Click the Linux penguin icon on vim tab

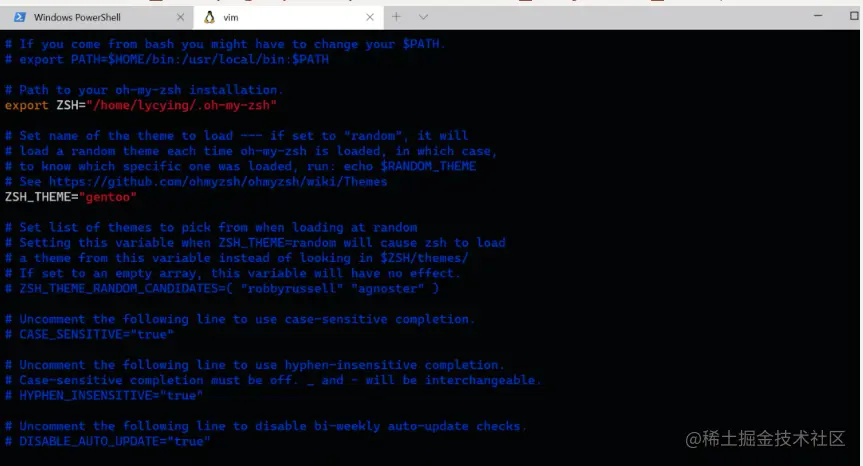[209, 17]
